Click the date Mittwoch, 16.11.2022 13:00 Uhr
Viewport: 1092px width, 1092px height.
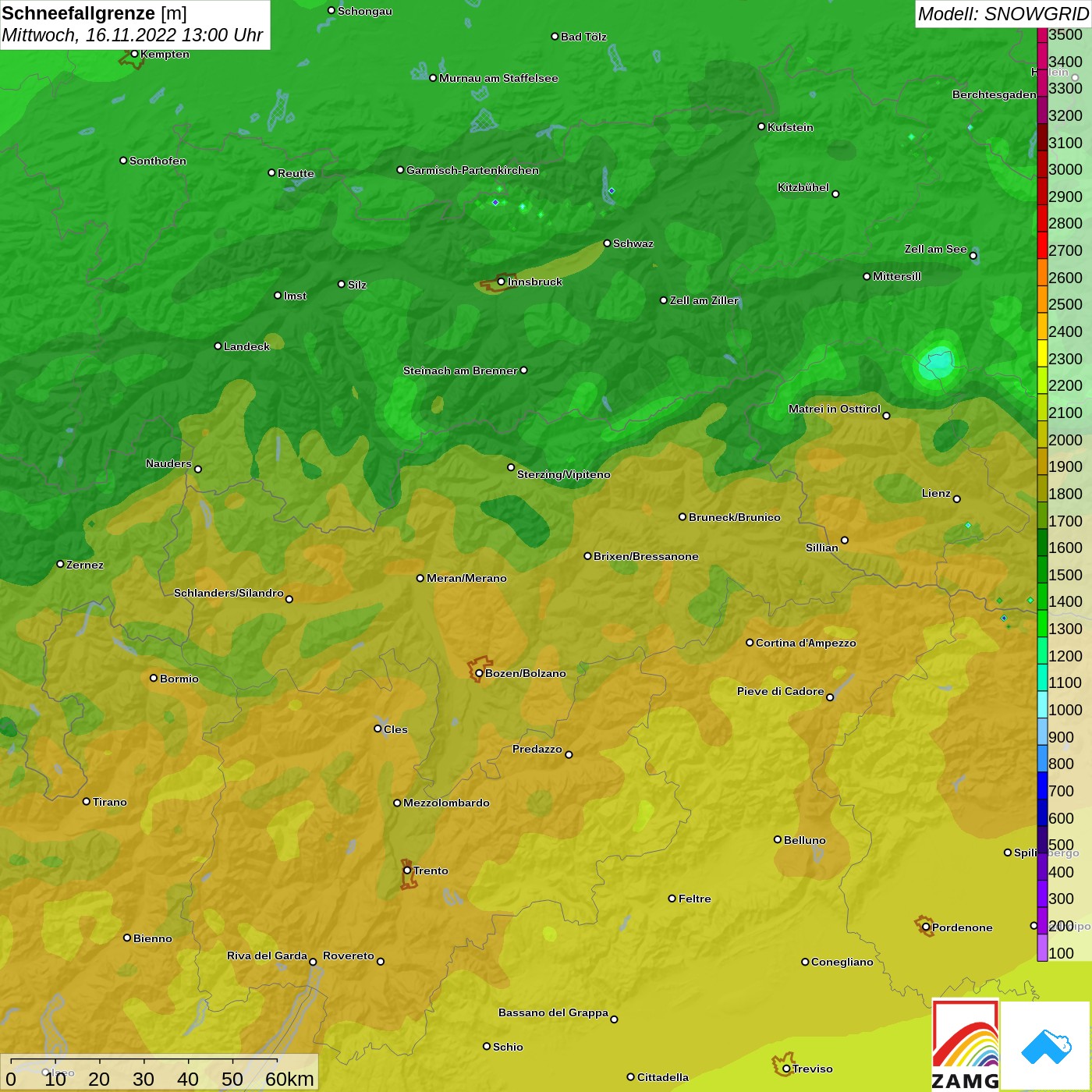(133, 35)
